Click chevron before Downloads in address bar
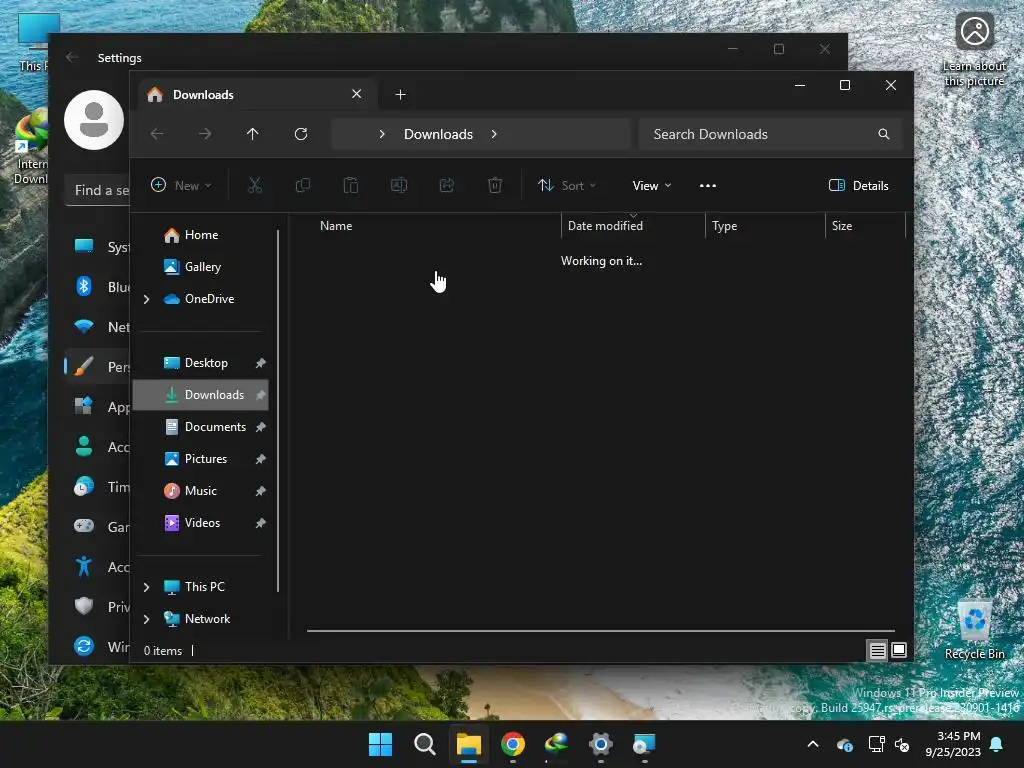Image resolution: width=1024 pixels, height=768 pixels. 382,134
